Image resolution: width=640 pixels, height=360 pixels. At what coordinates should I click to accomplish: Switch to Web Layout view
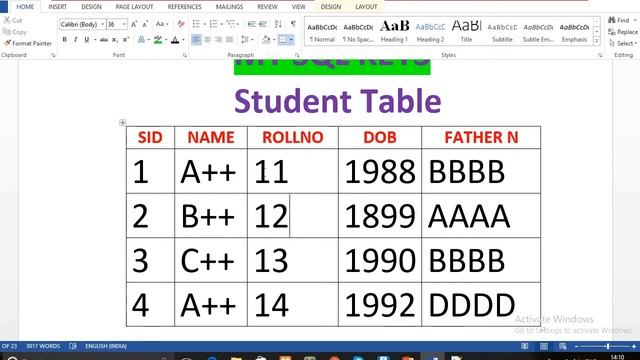562,346
